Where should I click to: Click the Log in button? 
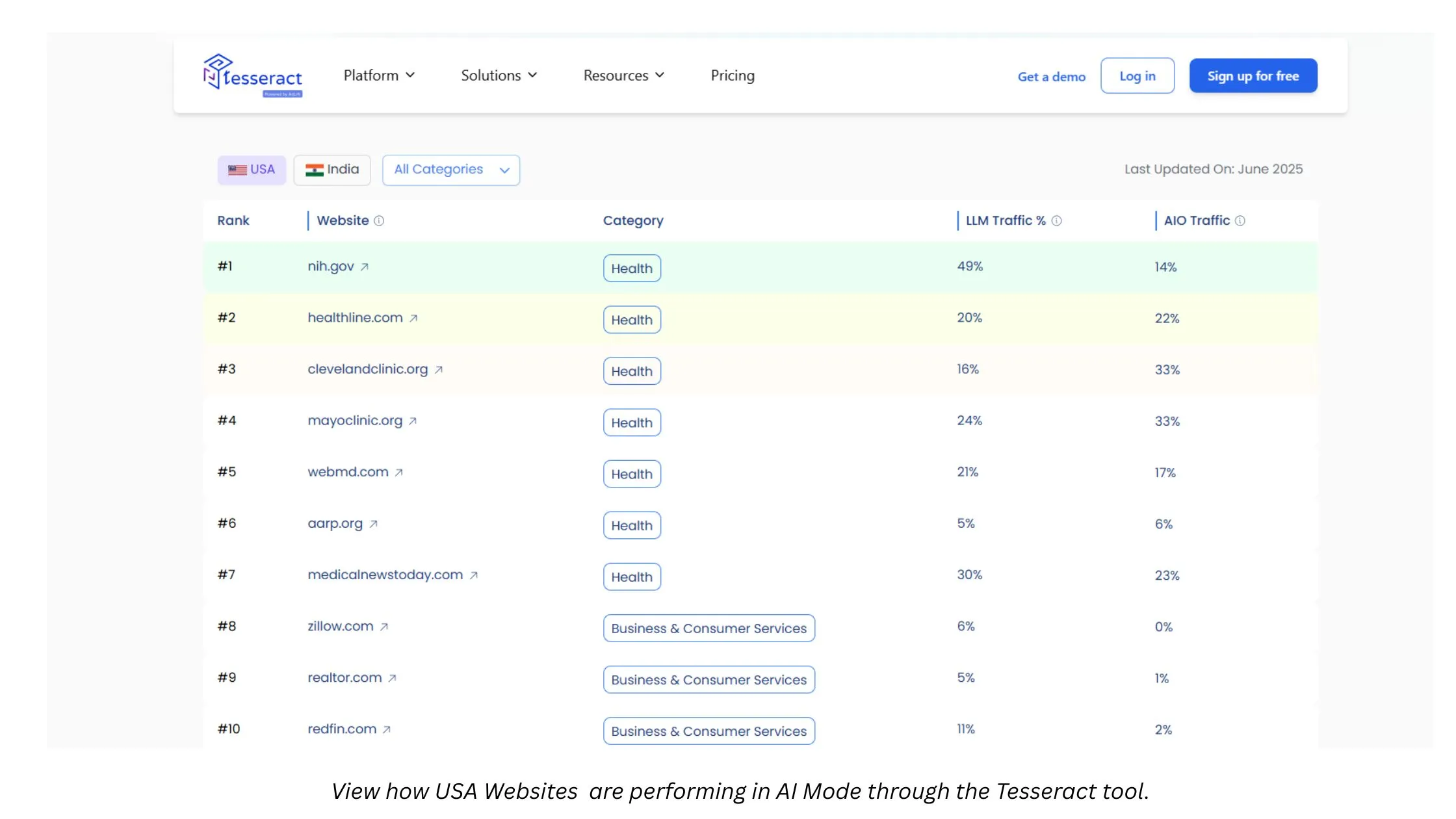point(1137,76)
